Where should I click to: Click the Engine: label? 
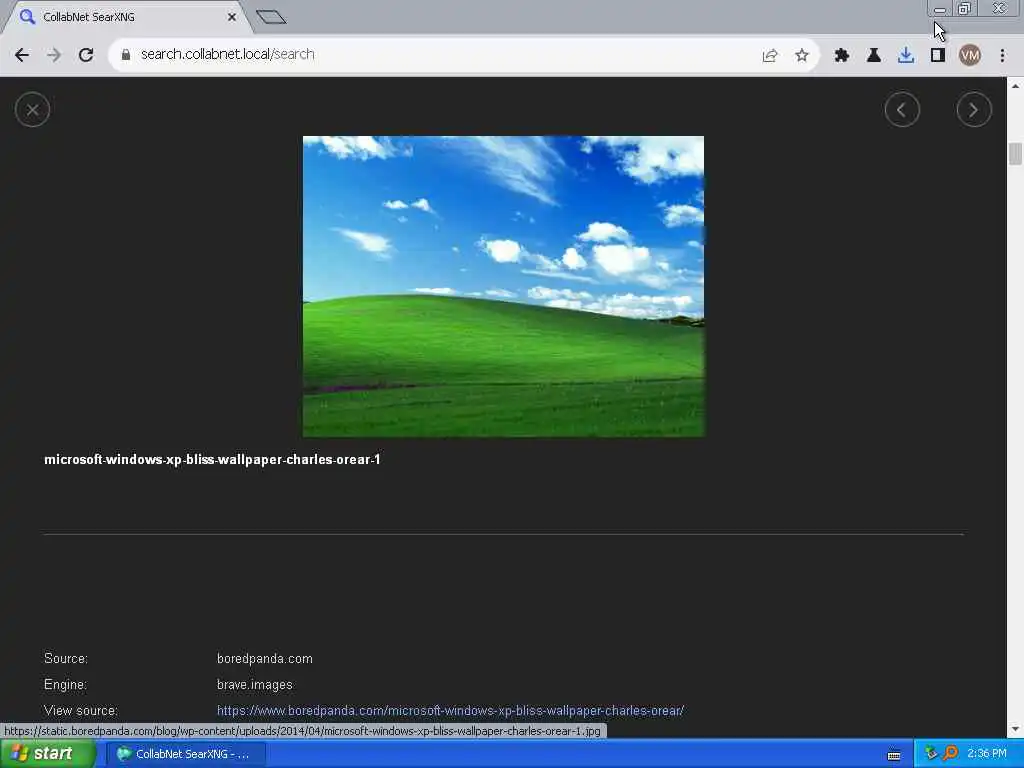point(65,684)
